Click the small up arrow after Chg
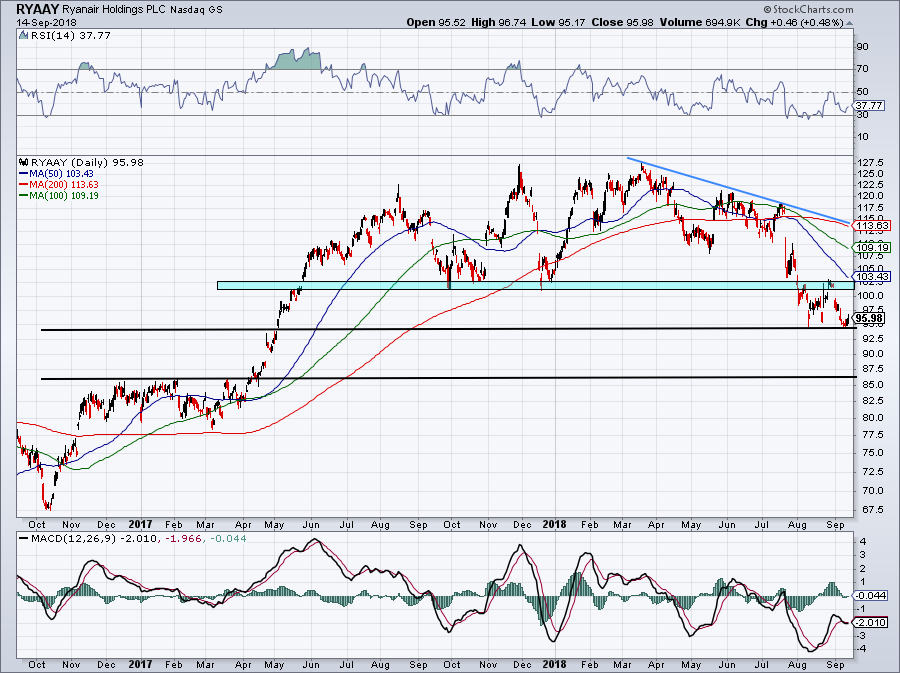 click(x=849, y=24)
